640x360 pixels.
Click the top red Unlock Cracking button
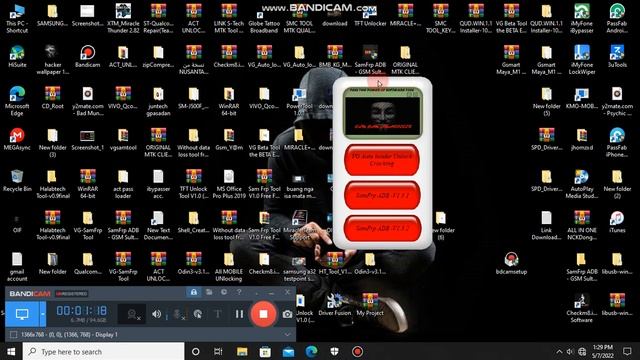pyautogui.click(x=382, y=160)
